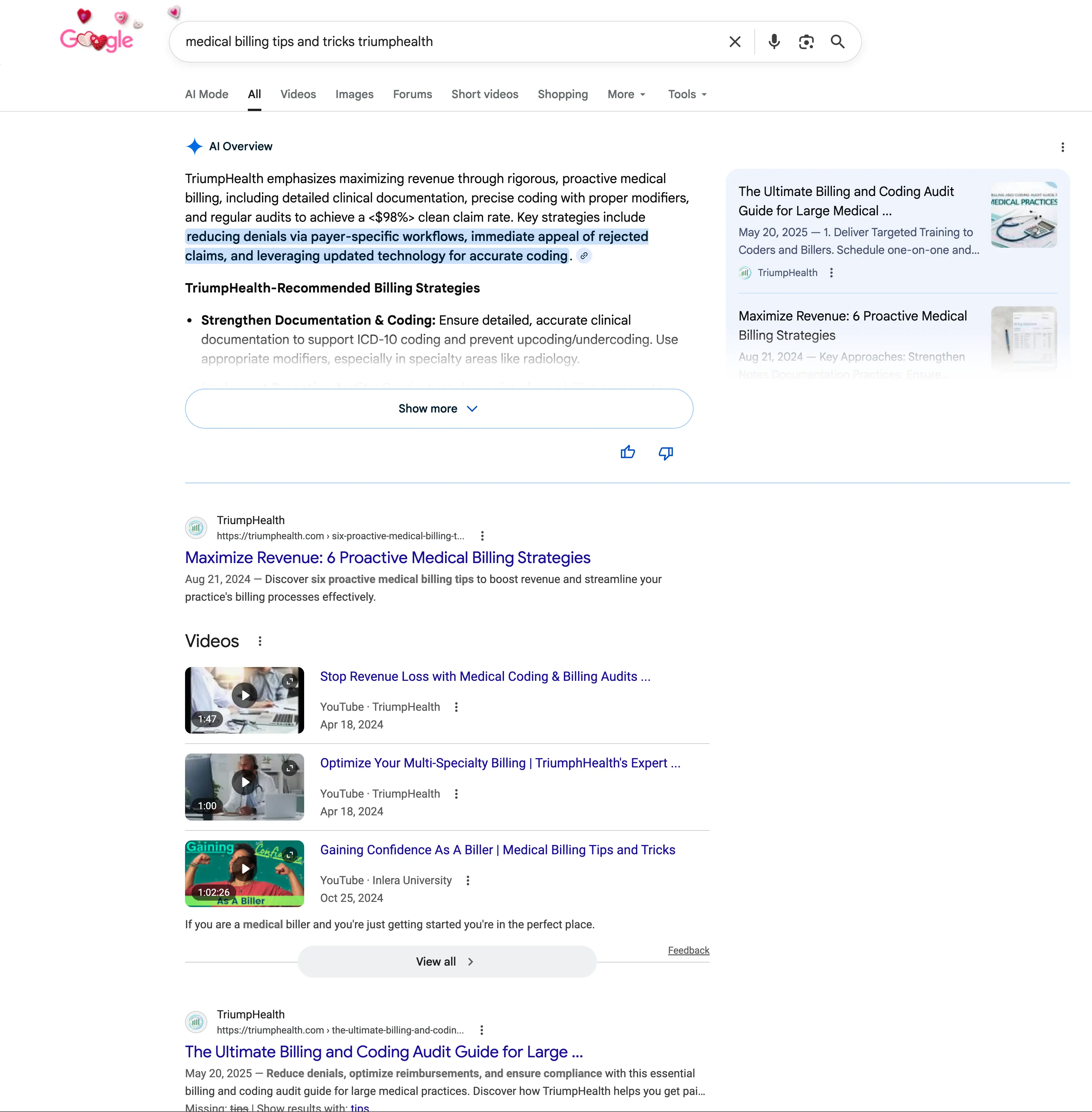
Task: Open Google Lens image search
Action: click(806, 41)
